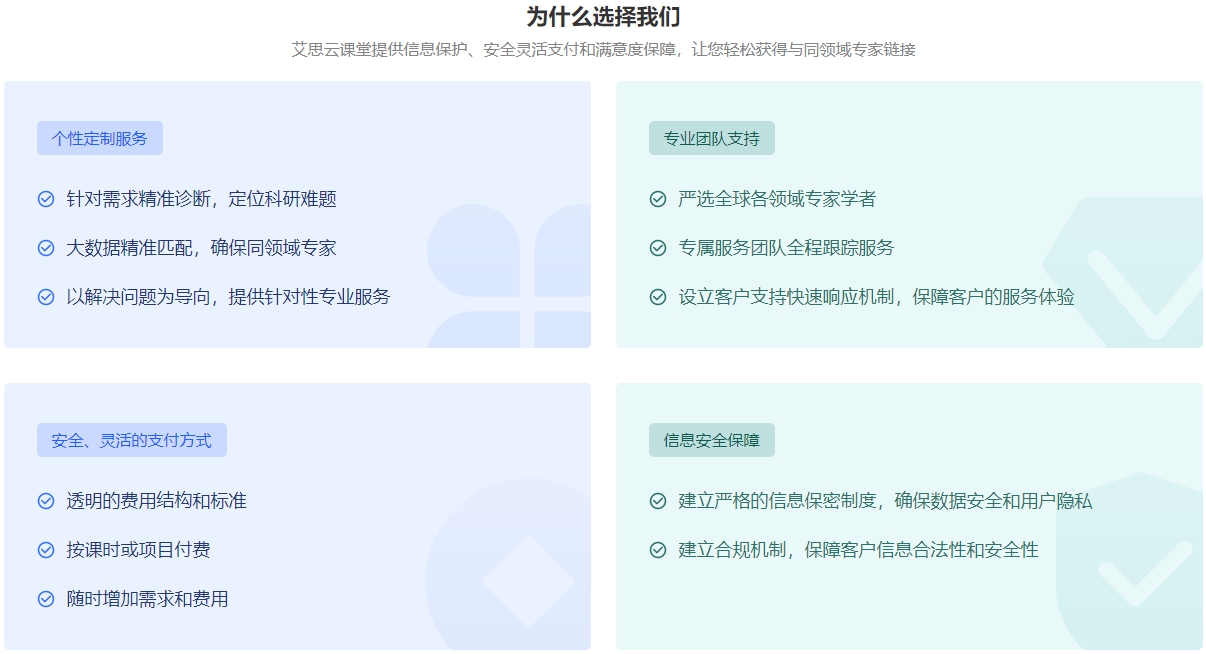The width and height of the screenshot is (1206, 654).
Task: Click the 艾思云课堂 subtitle description text
Action: pyautogui.click(x=603, y=49)
